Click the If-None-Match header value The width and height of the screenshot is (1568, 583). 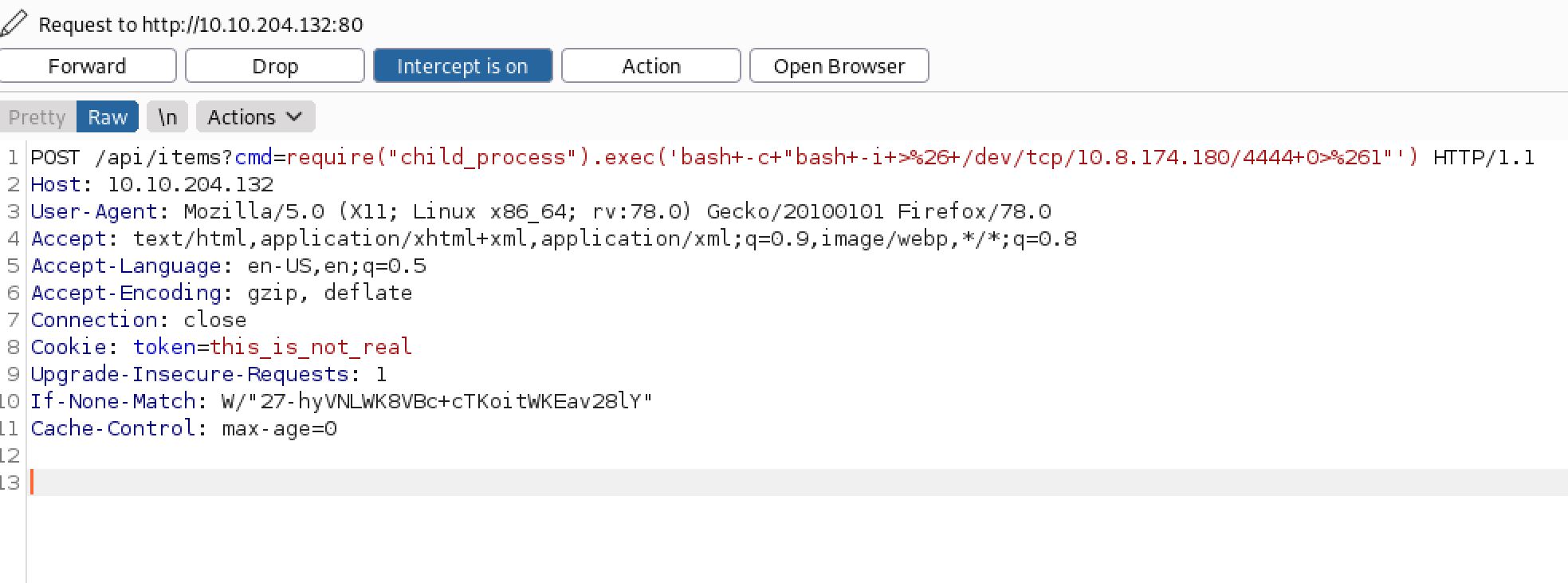click(437, 401)
